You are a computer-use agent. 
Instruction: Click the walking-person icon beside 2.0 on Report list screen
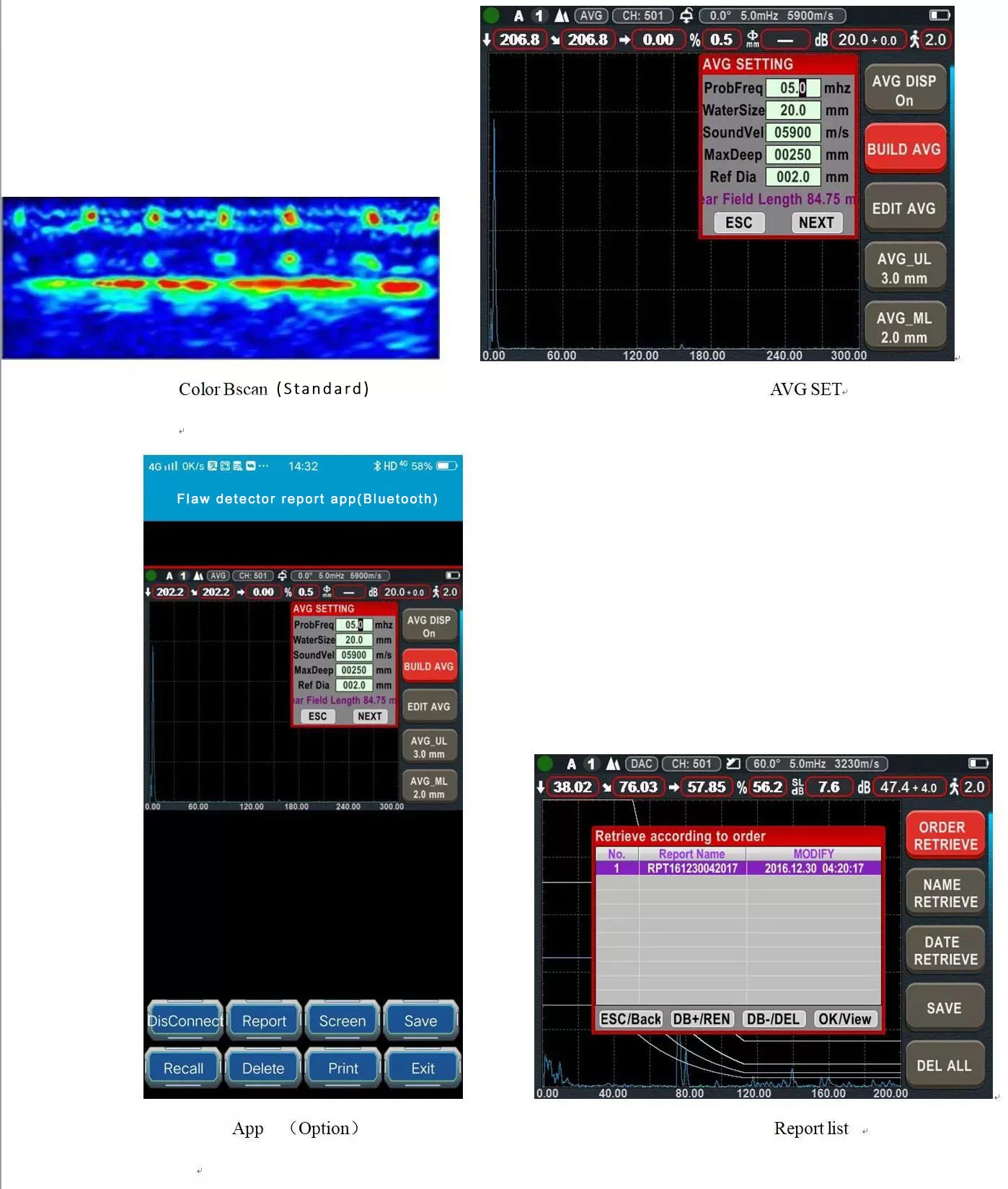pos(954,787)
